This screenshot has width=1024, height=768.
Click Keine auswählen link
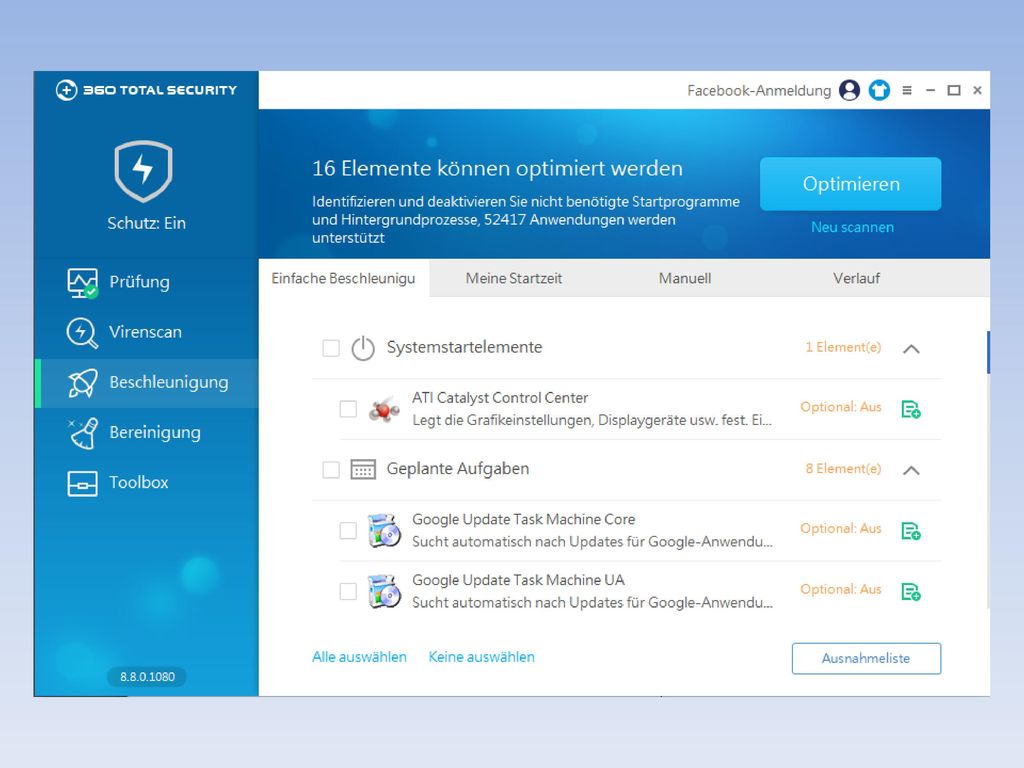(481, 657)
